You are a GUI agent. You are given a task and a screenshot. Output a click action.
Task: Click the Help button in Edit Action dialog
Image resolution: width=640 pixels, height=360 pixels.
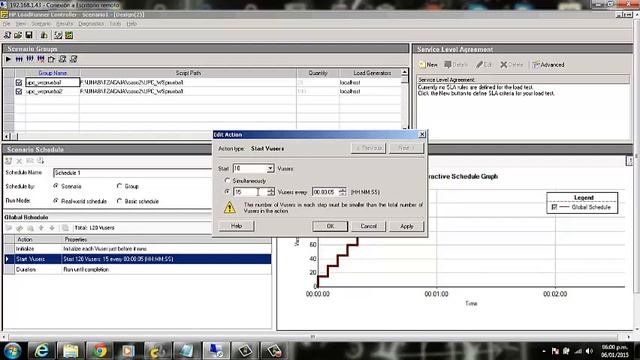point(236,226)
